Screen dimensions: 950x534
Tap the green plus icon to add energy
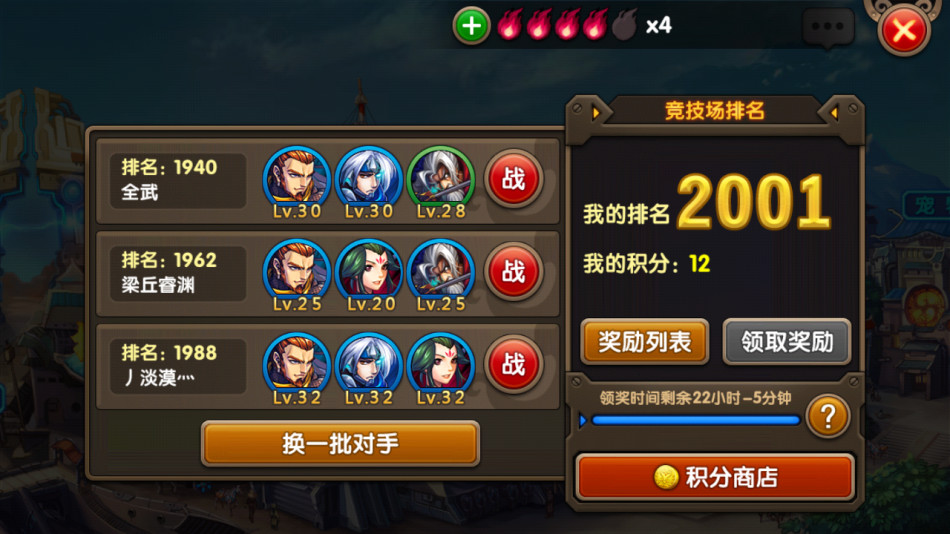pyautogui.click(x=471, y=26)
